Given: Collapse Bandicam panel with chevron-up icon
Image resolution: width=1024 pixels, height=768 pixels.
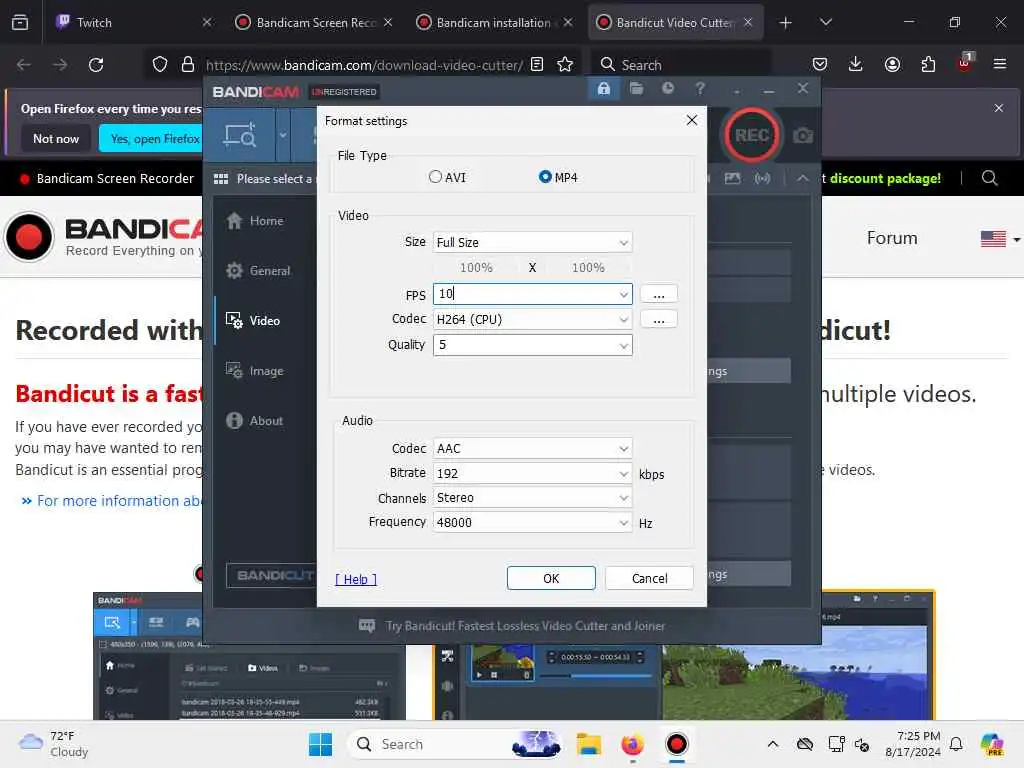Looking at the screenshot, I should pos(803,178).
